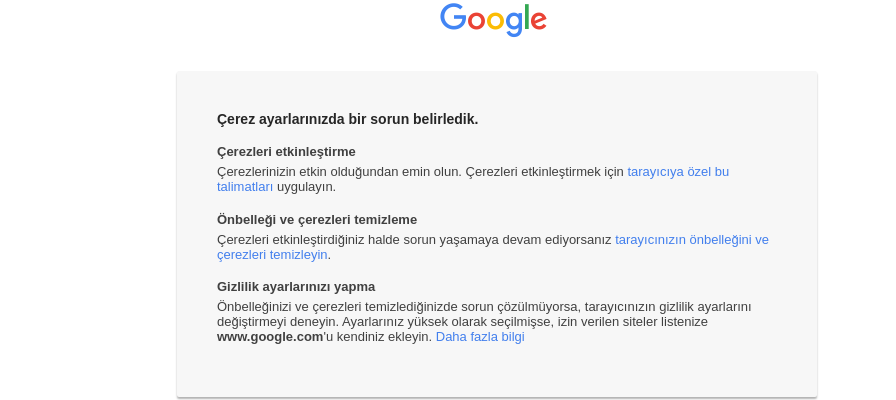896x400 pixels.
Task: Click the 'Çerezleri etkinleştirme' subheading
Action: click(x=286, y=152)
